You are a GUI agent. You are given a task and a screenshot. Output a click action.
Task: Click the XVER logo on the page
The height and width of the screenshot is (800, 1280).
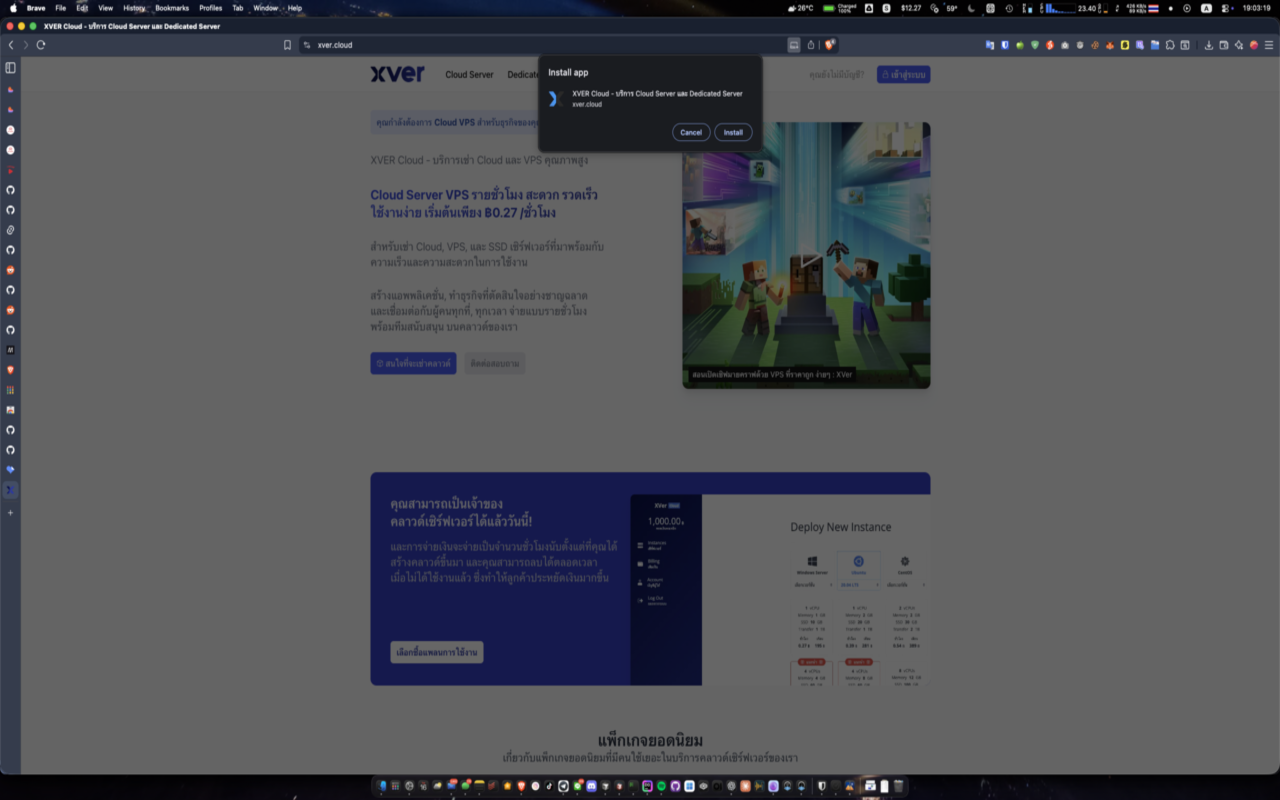click(x=398, y=74)
